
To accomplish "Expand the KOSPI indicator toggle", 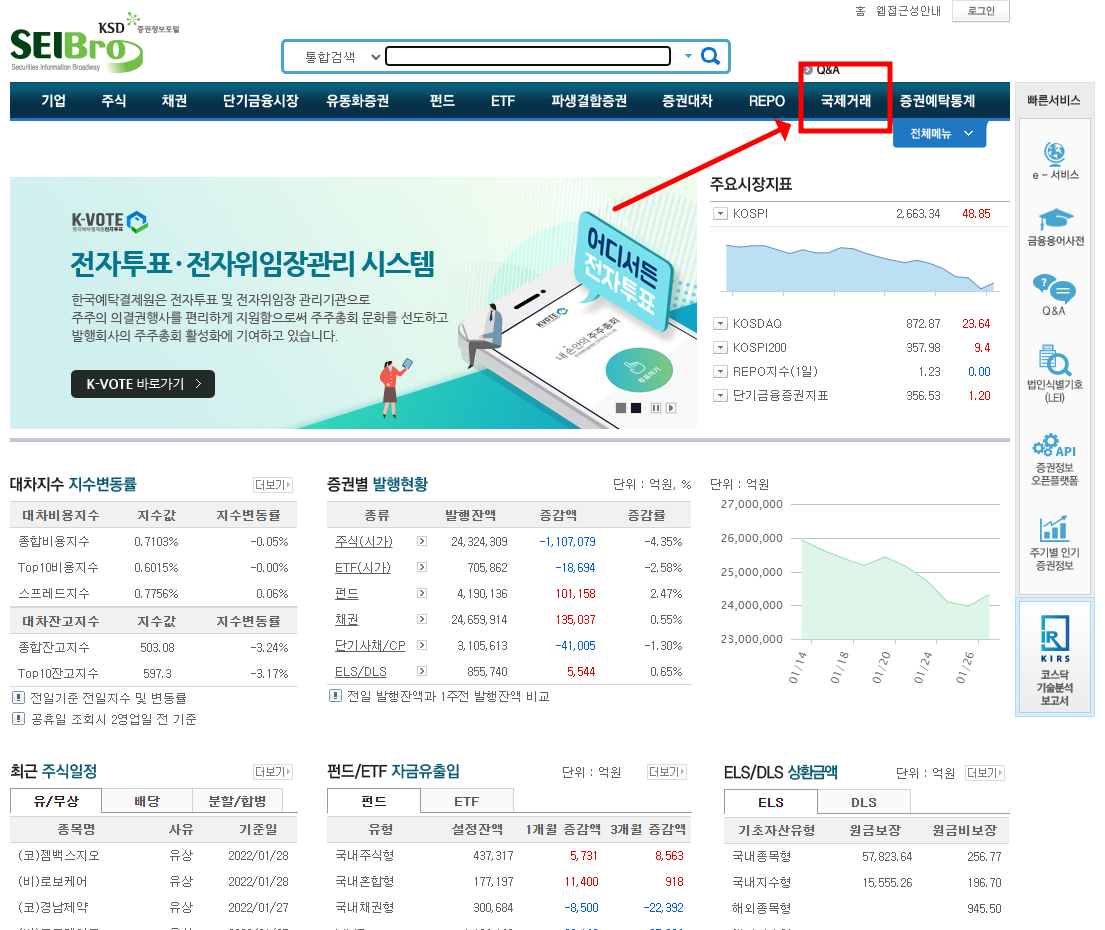I will click(720, 213).
